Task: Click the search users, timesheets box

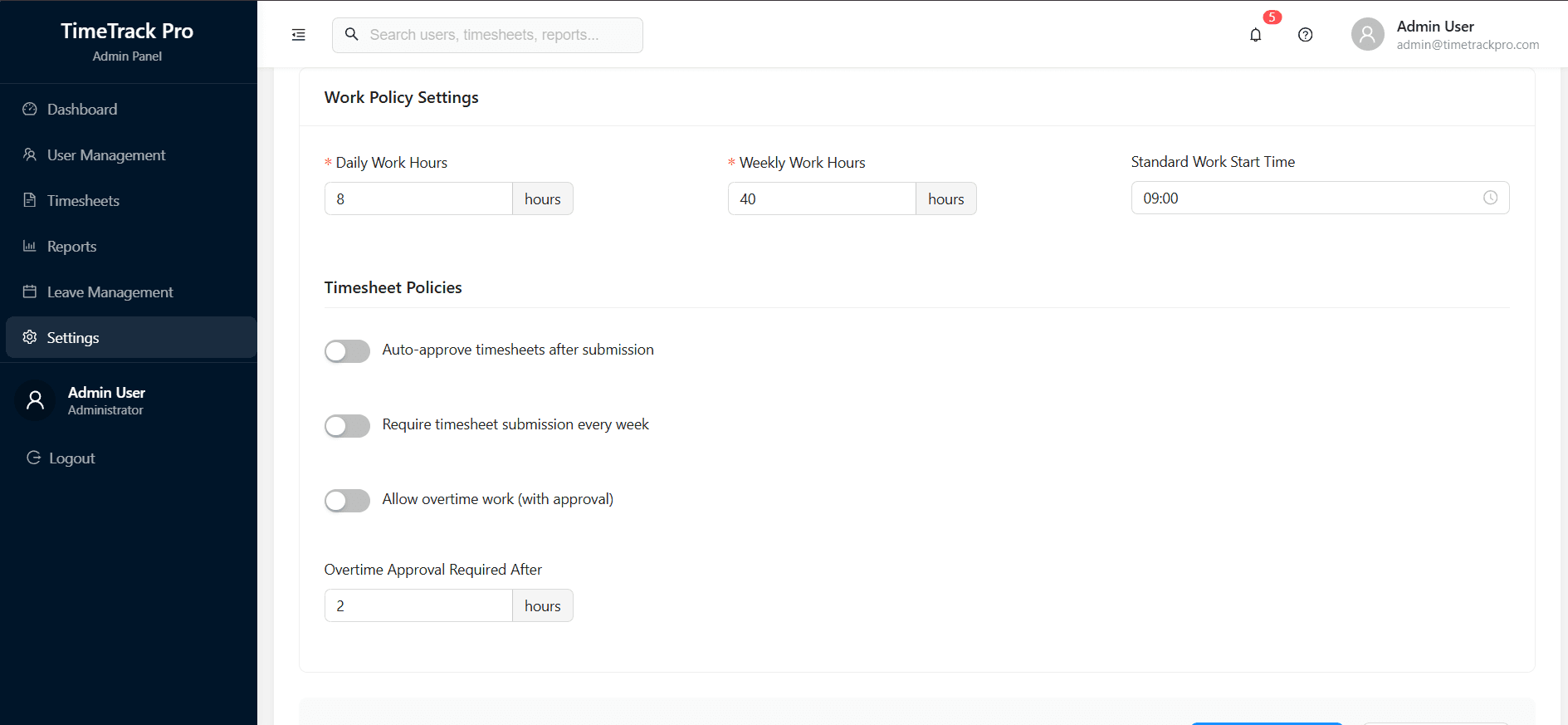Action: (x=487, y=35)
